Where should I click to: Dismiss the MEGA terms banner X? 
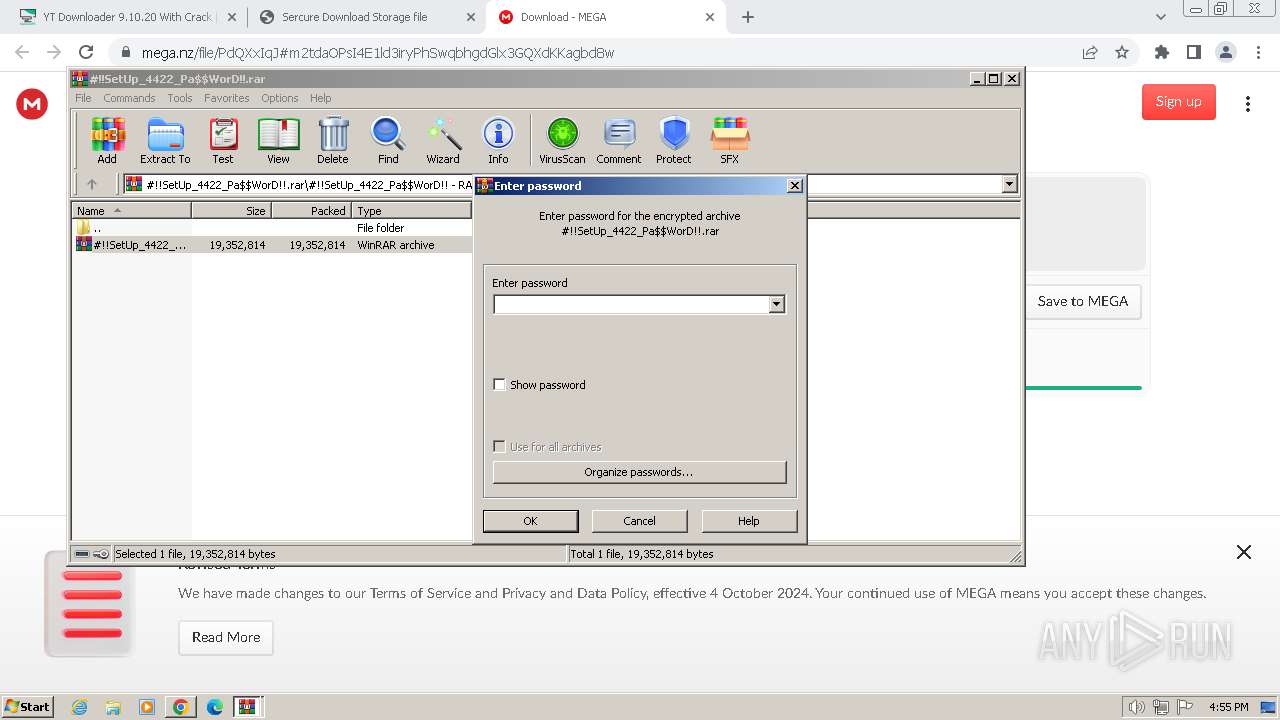tap(1244, 552)
